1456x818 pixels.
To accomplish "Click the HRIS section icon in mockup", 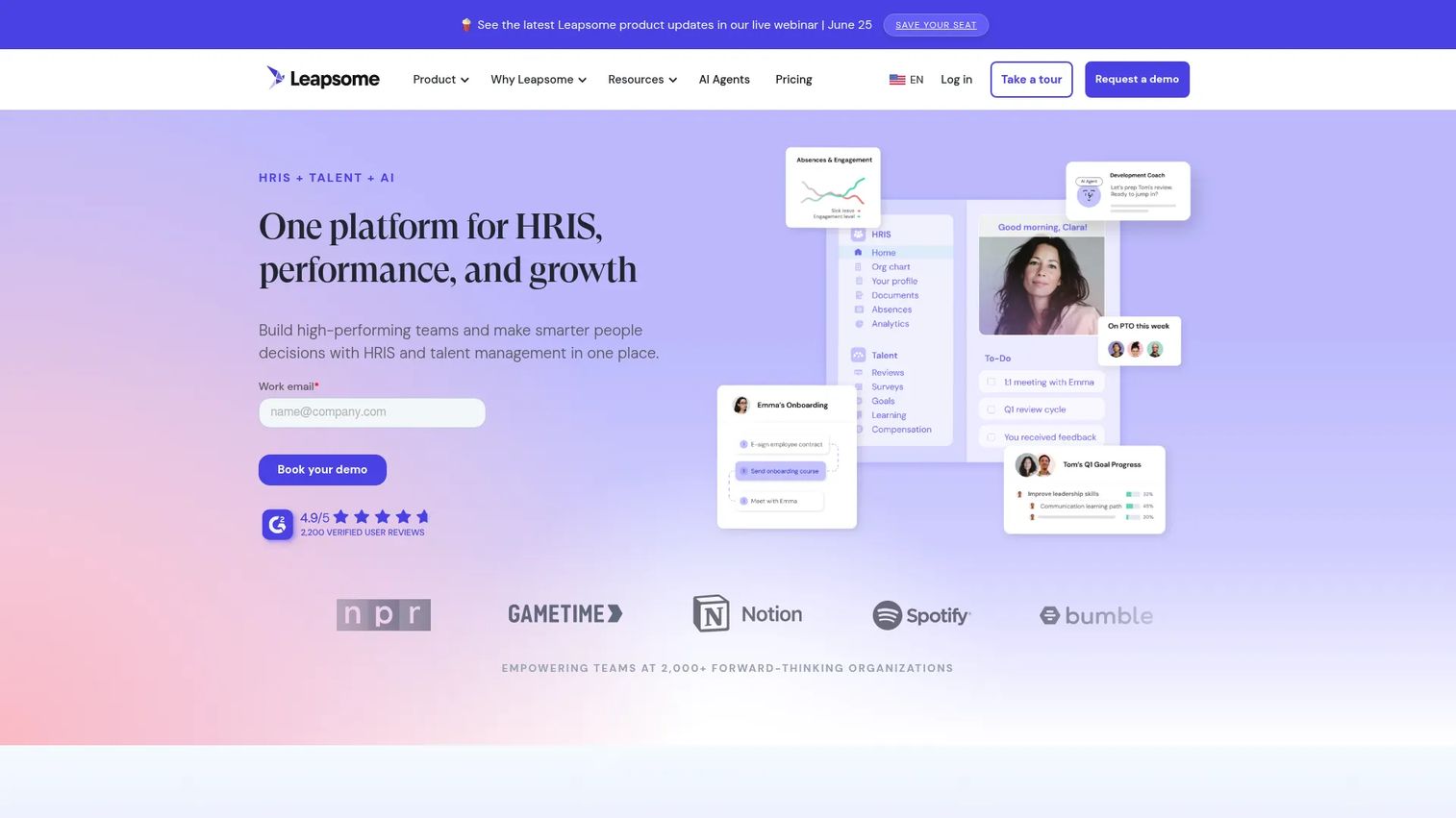I will point(858,235).
